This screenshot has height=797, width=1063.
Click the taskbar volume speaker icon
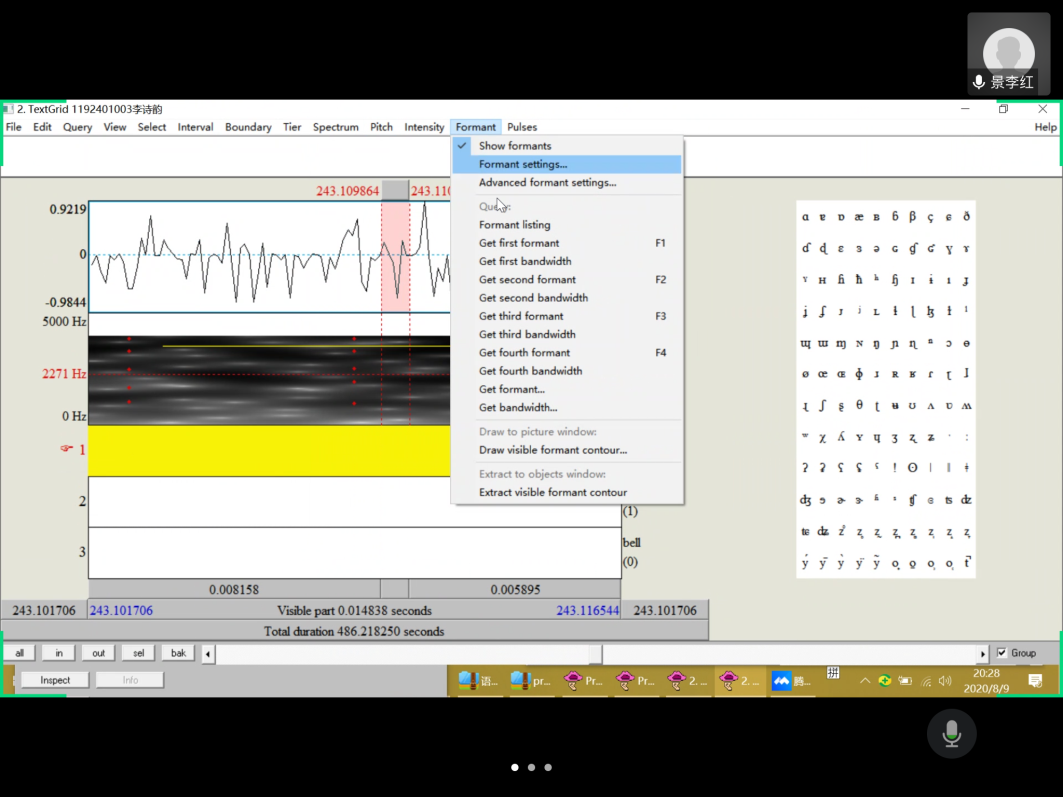pos(945,681)
